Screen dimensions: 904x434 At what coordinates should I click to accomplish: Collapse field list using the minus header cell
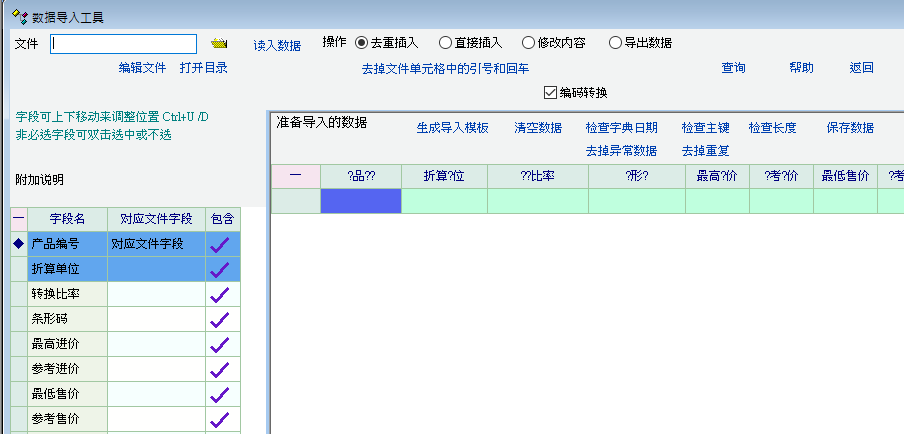18,218
